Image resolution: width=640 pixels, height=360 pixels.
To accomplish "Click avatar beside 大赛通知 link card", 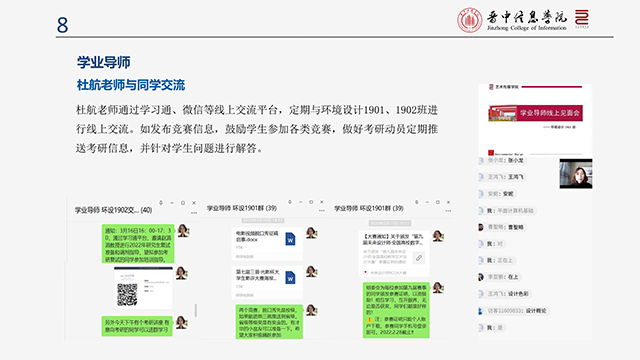I will (x=438, y=236).
